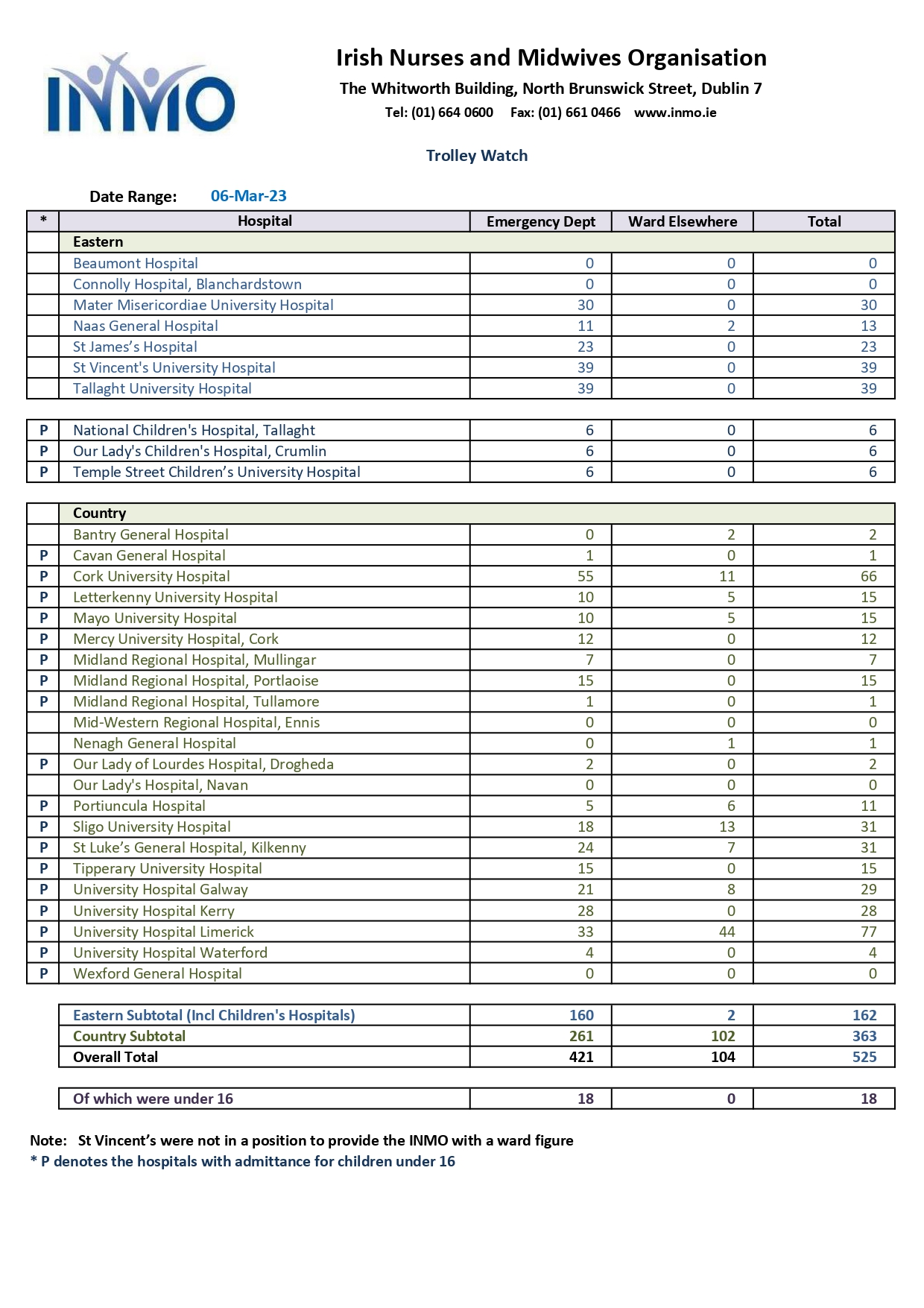Select Letterkenny University Hospital

click(176, 597)
